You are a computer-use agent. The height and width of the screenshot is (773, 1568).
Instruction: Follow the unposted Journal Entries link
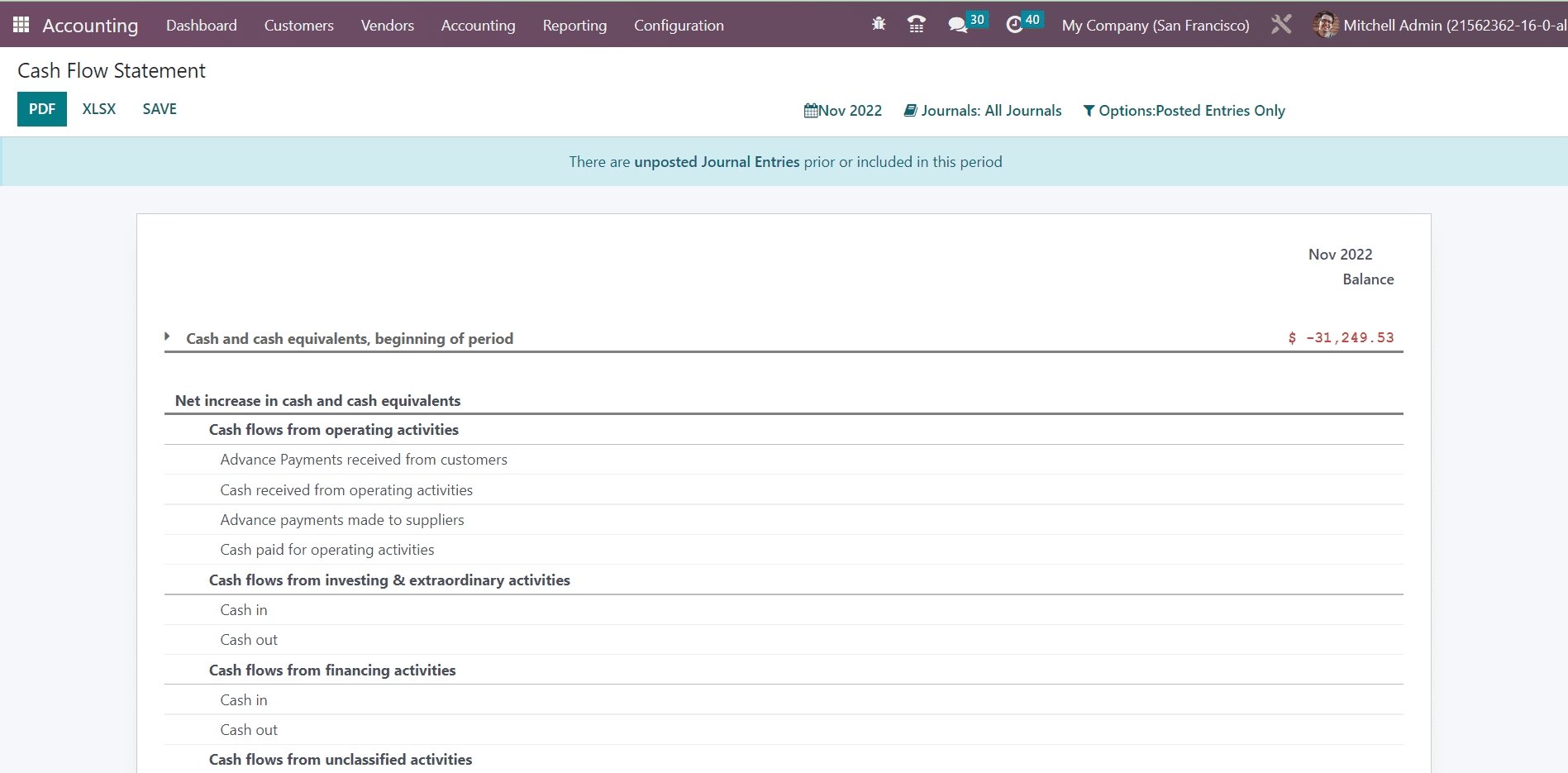pos(717,162)
